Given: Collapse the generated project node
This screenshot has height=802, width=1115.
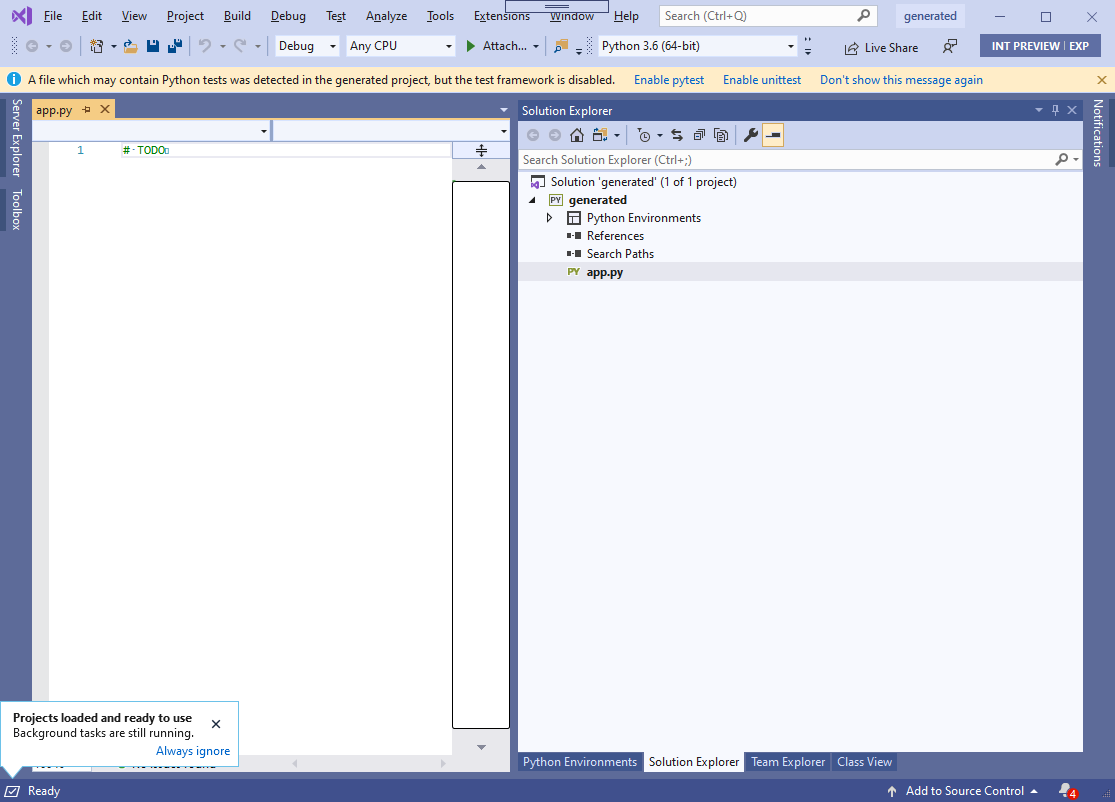Looking at the screenshot, I should click(x=532, y=200).
